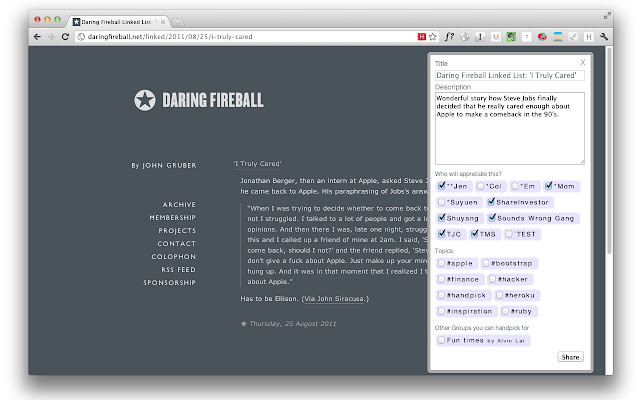The height and width of the screenshot is (400, 640).
Task: Open the RSS Feed link
Action: point(178,270)
